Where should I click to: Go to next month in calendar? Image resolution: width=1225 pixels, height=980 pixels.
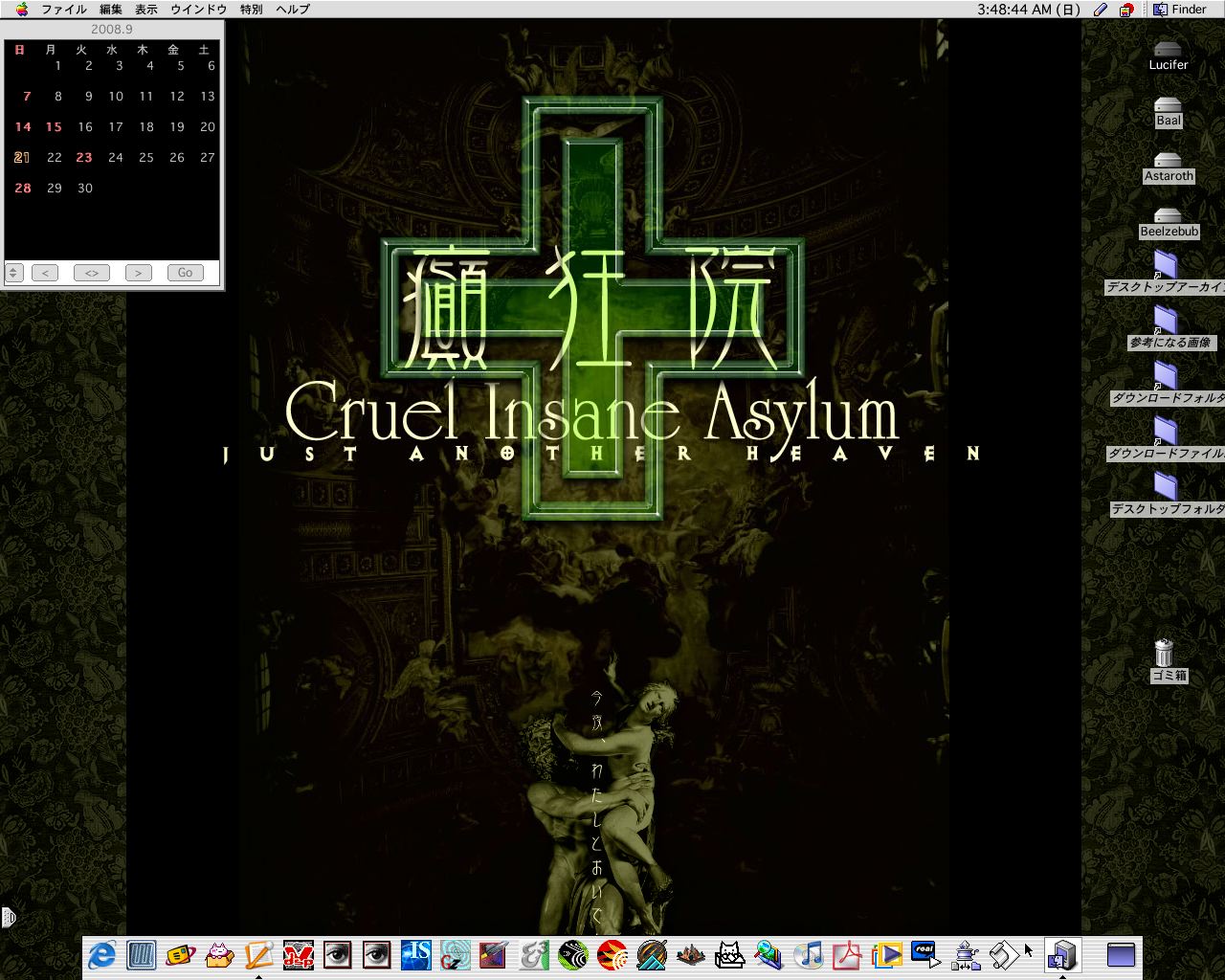[x=138, y=273]
